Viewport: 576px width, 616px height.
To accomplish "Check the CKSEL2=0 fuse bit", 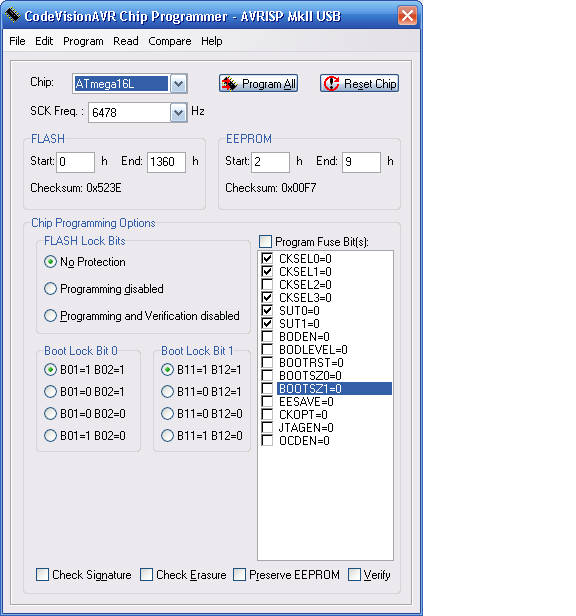I will click(x=267, y=284).
